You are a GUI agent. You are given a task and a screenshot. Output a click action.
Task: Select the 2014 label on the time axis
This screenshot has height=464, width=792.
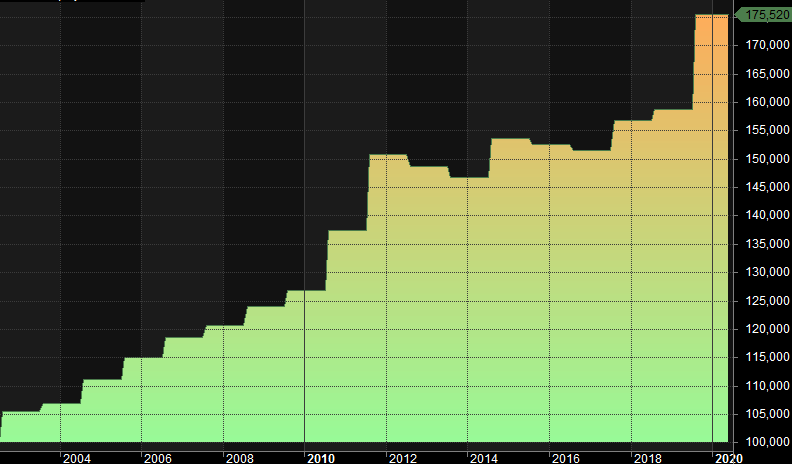click(x=483, y=457)
